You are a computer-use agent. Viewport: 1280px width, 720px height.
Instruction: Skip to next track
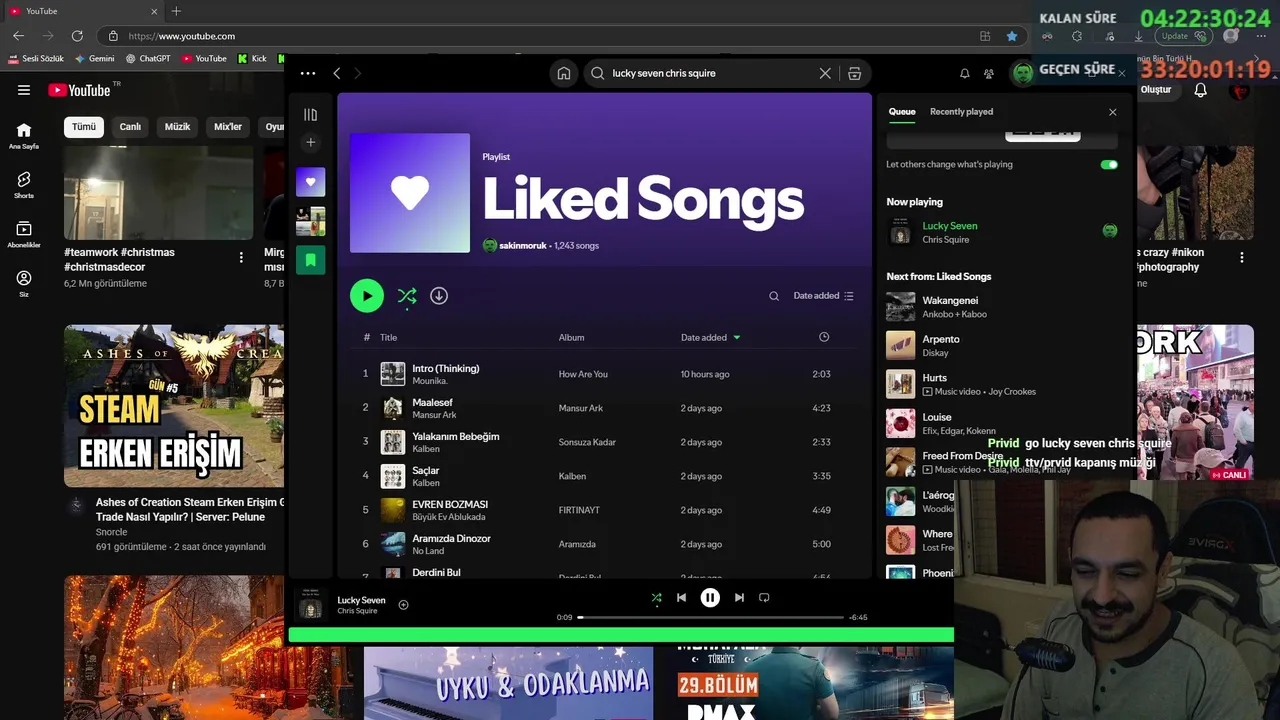pos(739,598)
